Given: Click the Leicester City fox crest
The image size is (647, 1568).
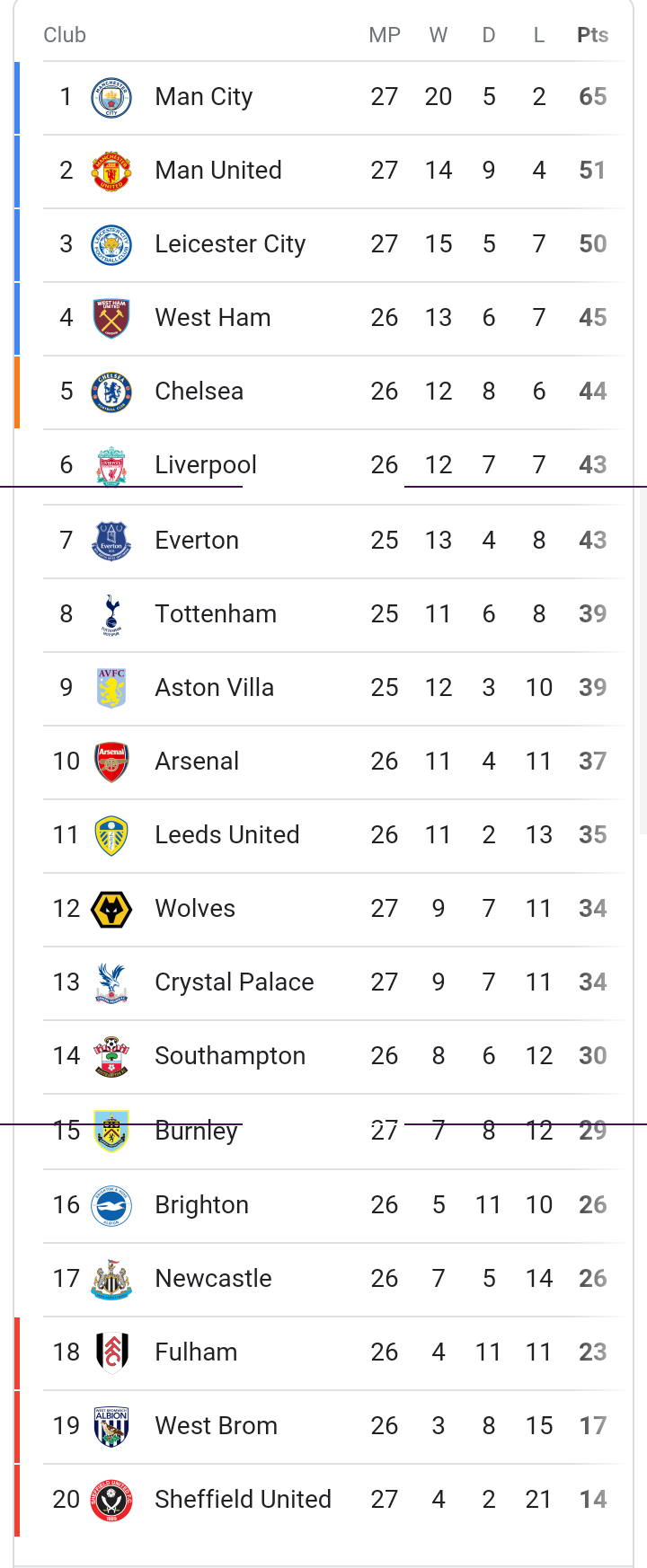Looking at the screenshot, I should [111, 244].
